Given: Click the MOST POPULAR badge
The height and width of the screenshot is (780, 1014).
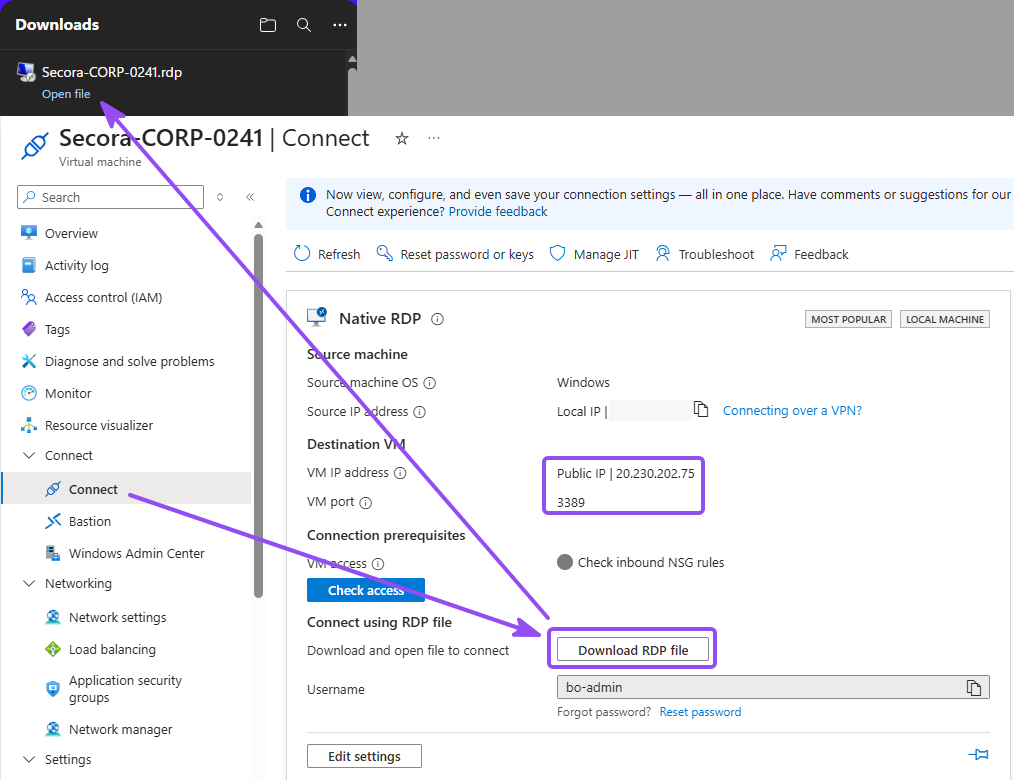Looking at the screenshot, I should (x=848, y=320).
